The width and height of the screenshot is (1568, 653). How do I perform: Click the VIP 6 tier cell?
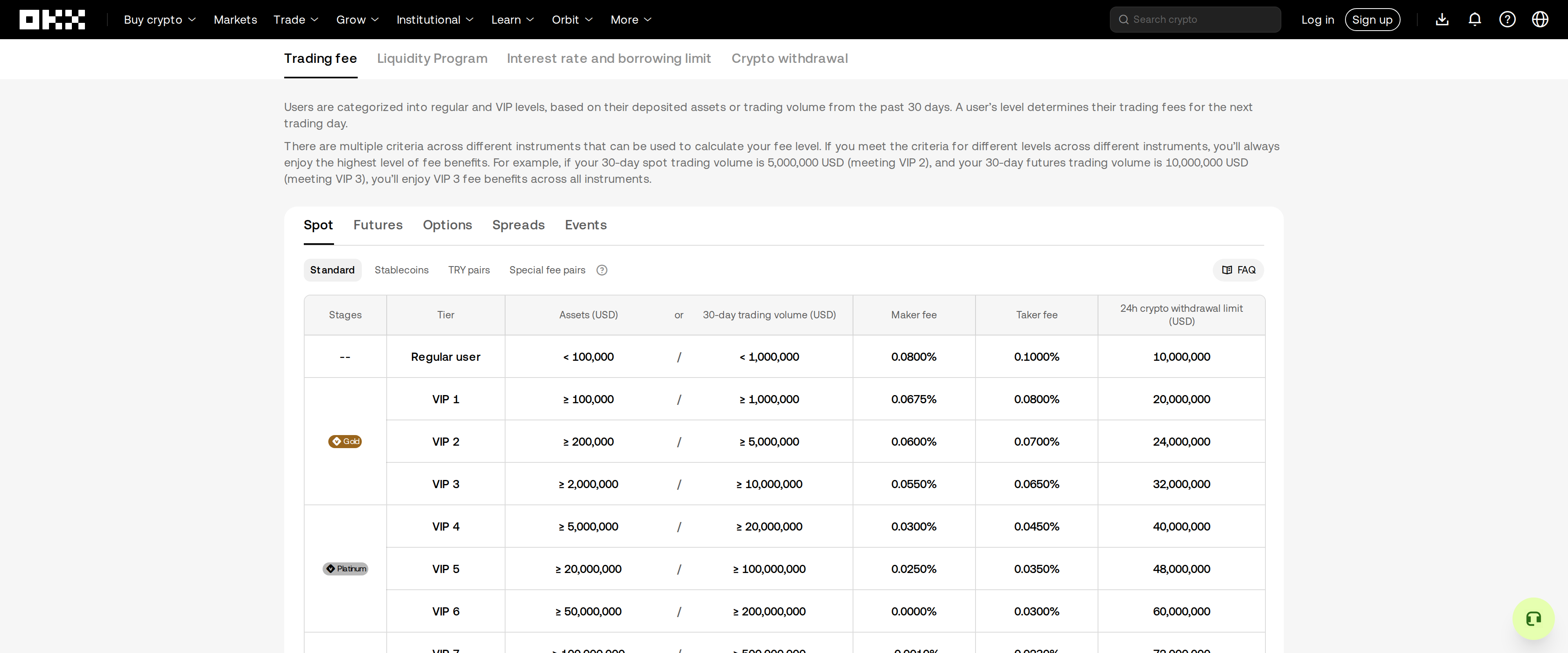[445, 612]
